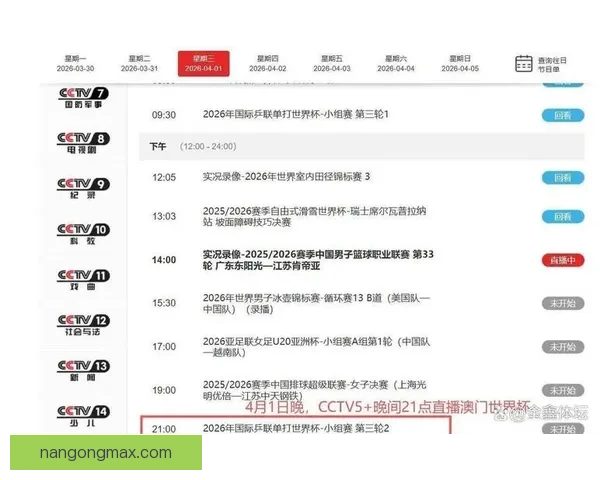Select the CCTV-12 社会与法 channel logo

pos(83,325)
